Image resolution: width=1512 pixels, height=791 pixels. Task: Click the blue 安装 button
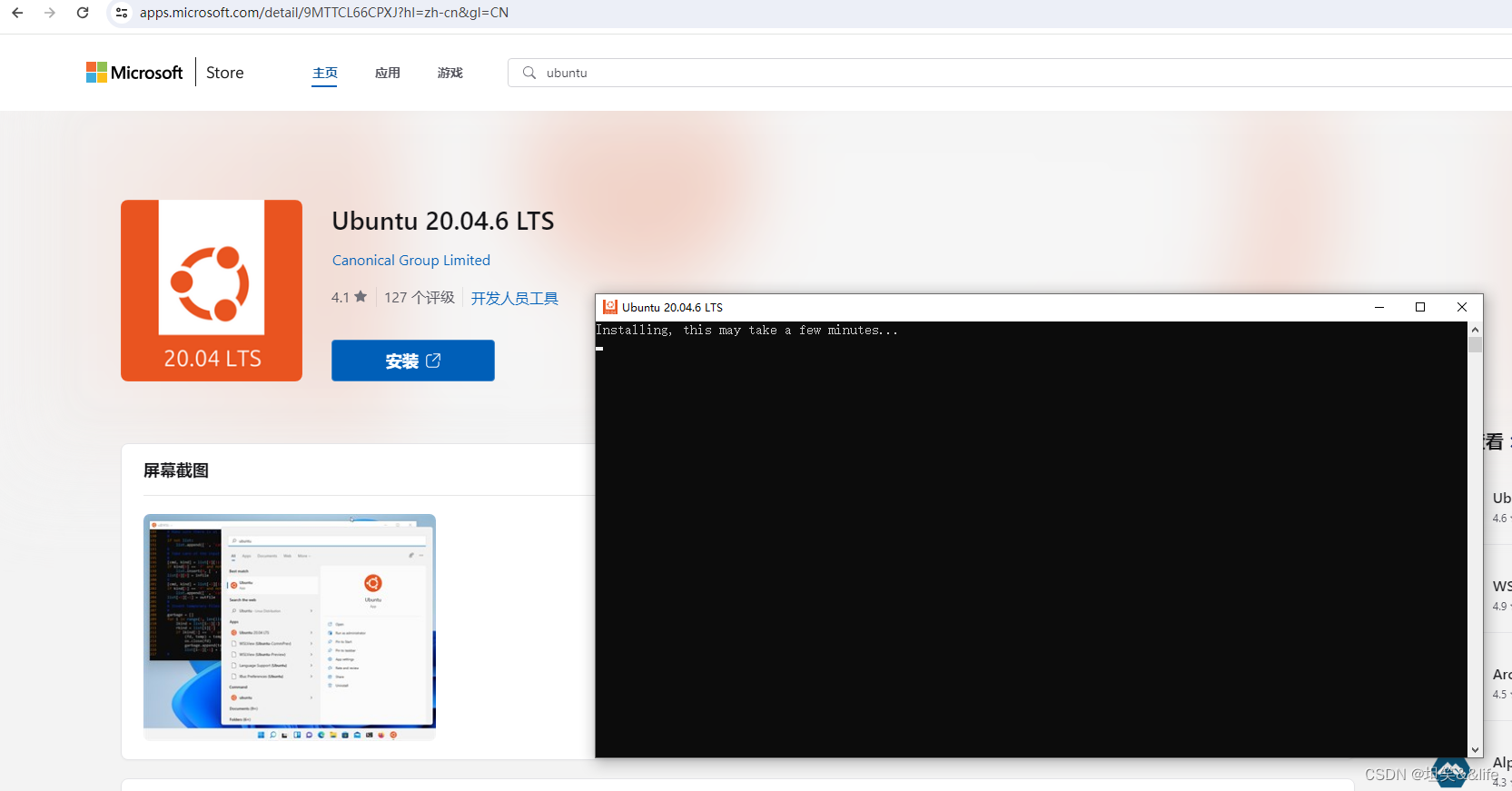413,361
